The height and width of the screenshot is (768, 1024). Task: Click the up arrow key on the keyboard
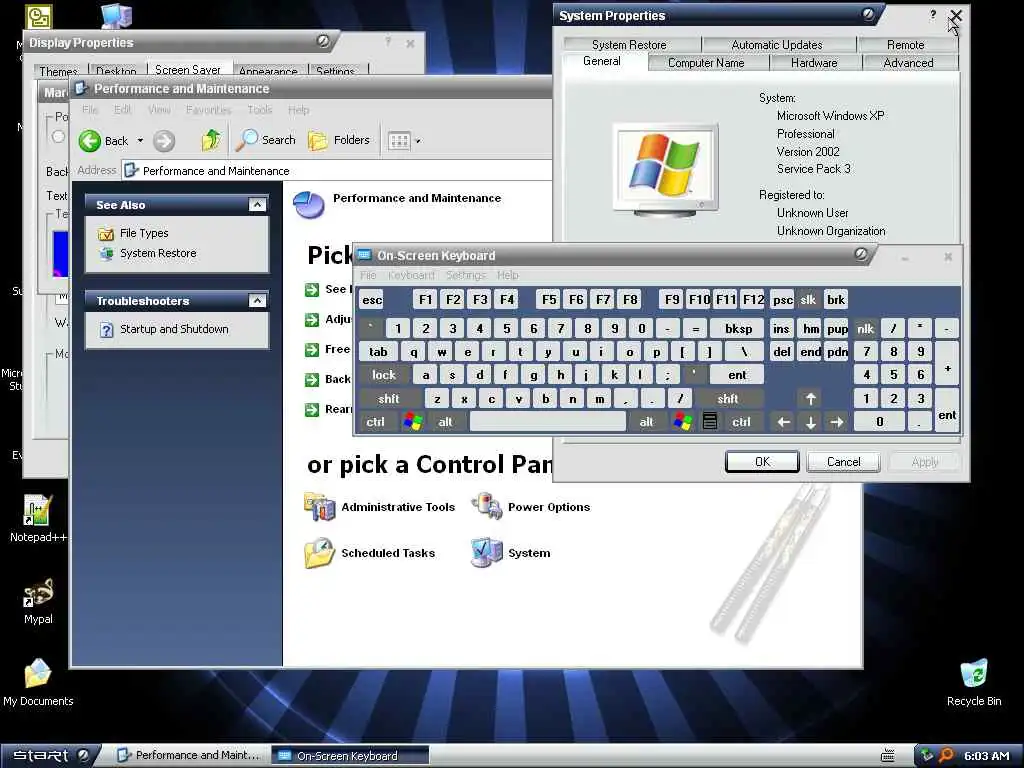(810, 398)
